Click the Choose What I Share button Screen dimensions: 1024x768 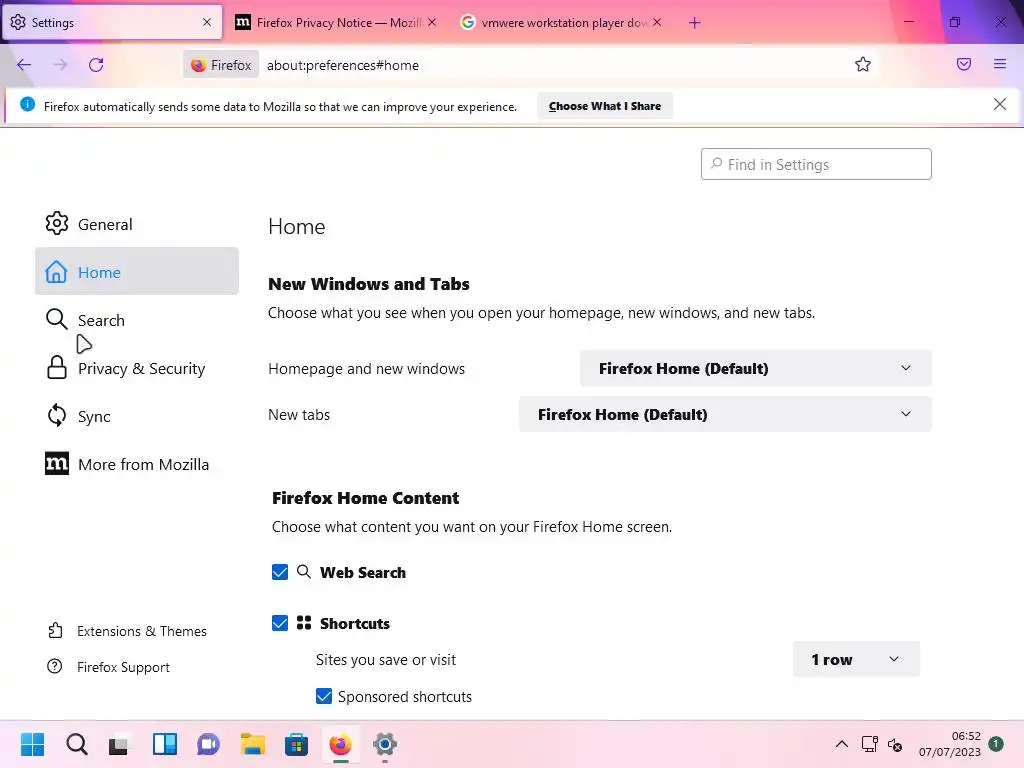[605, 106]
